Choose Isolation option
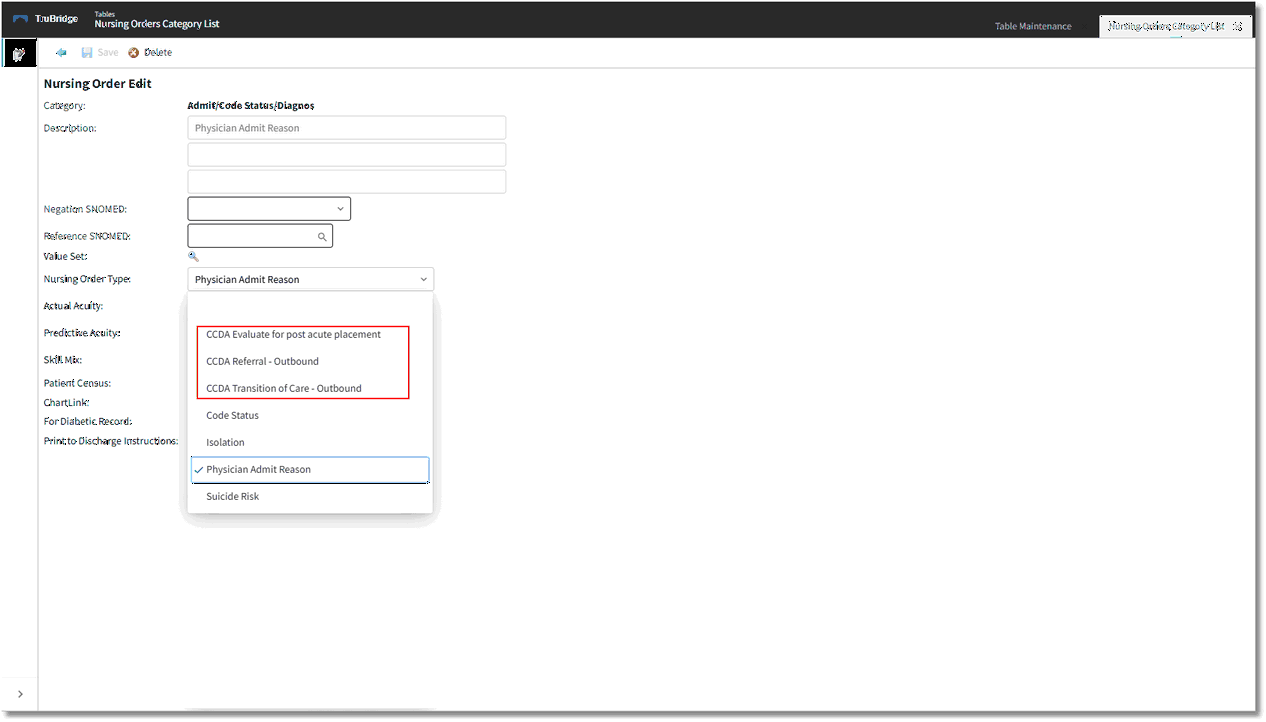 click(x=310, y=442)
